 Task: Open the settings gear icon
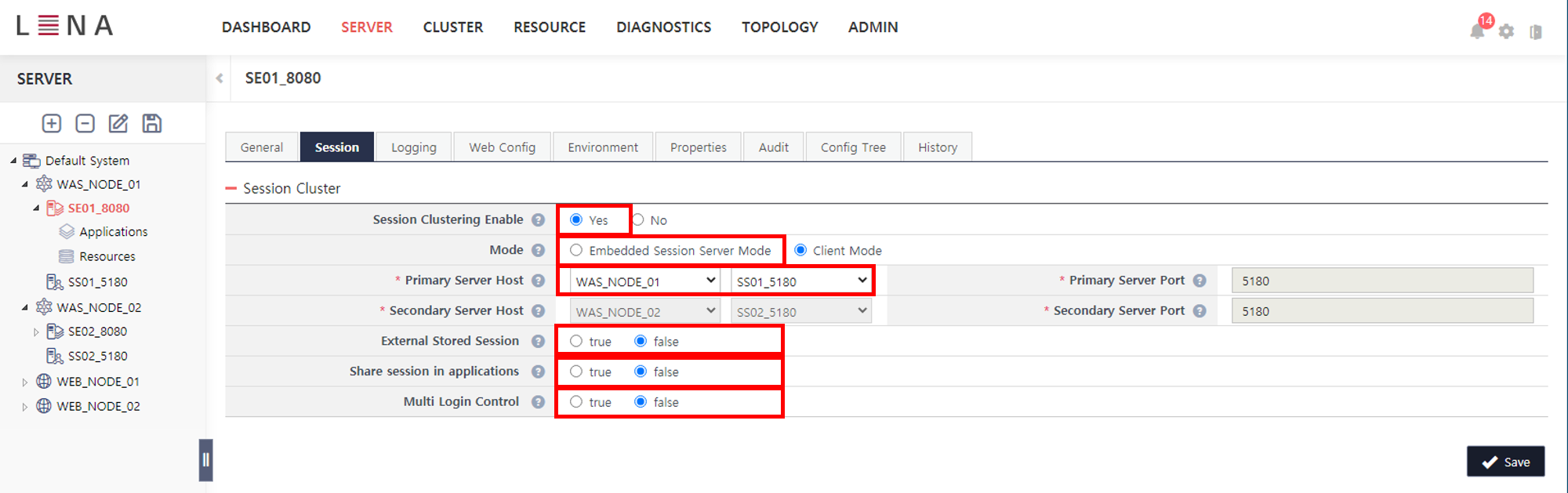[1506, 31]
